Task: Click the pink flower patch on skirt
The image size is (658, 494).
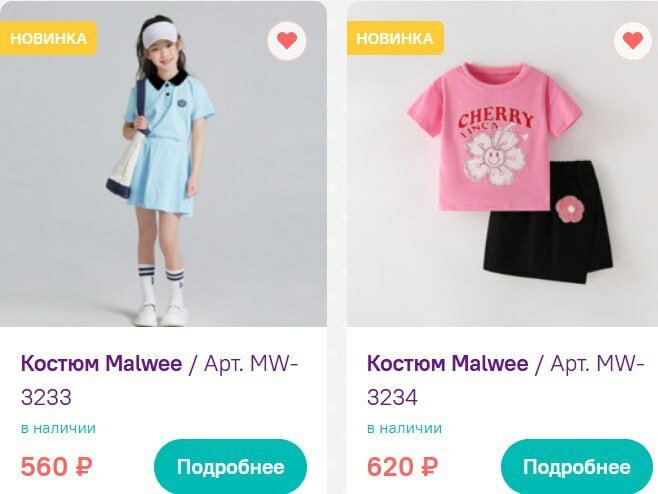Action: coord(570,209)
